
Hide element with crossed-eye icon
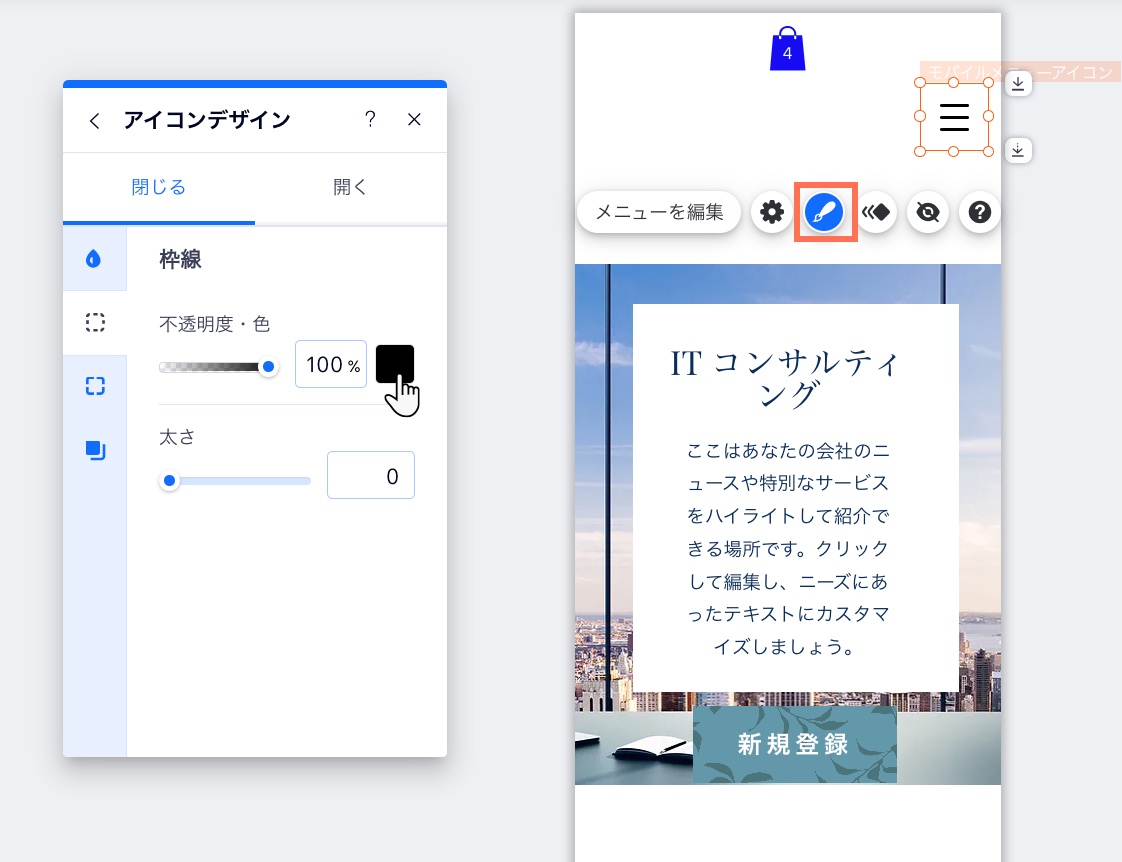click(928, 212)
